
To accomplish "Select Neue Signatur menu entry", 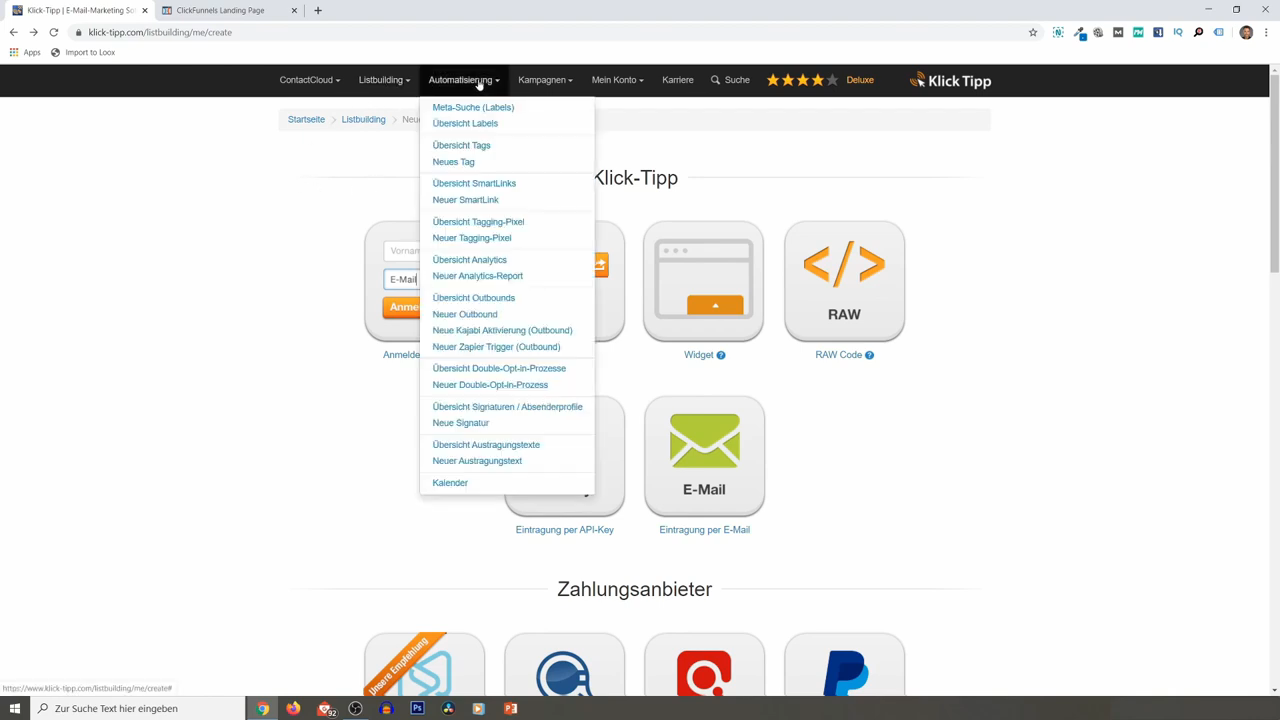I will (460, 423).
